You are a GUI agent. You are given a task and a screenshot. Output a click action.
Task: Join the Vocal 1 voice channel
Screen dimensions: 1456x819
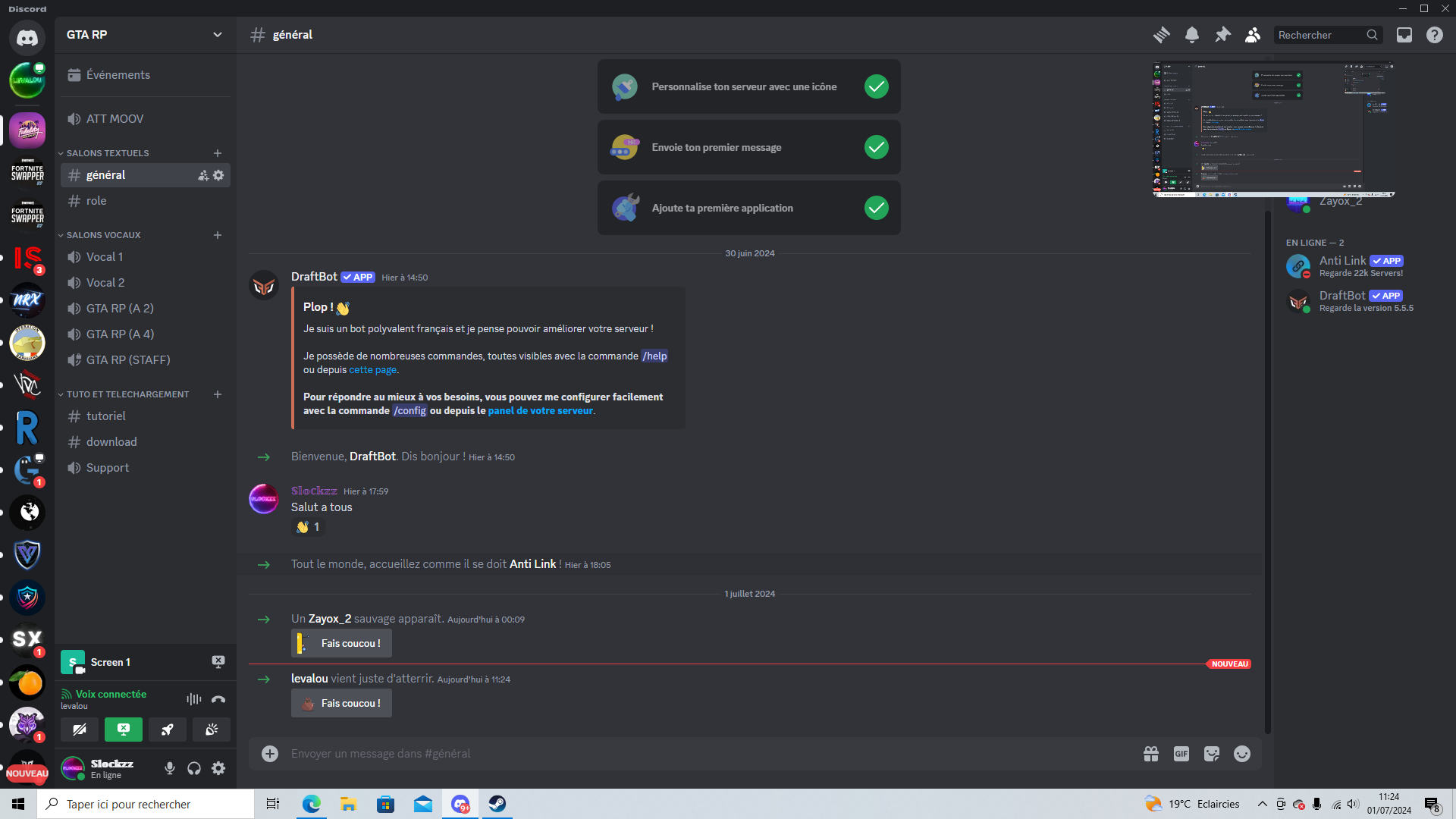click(x=146, y=257)
